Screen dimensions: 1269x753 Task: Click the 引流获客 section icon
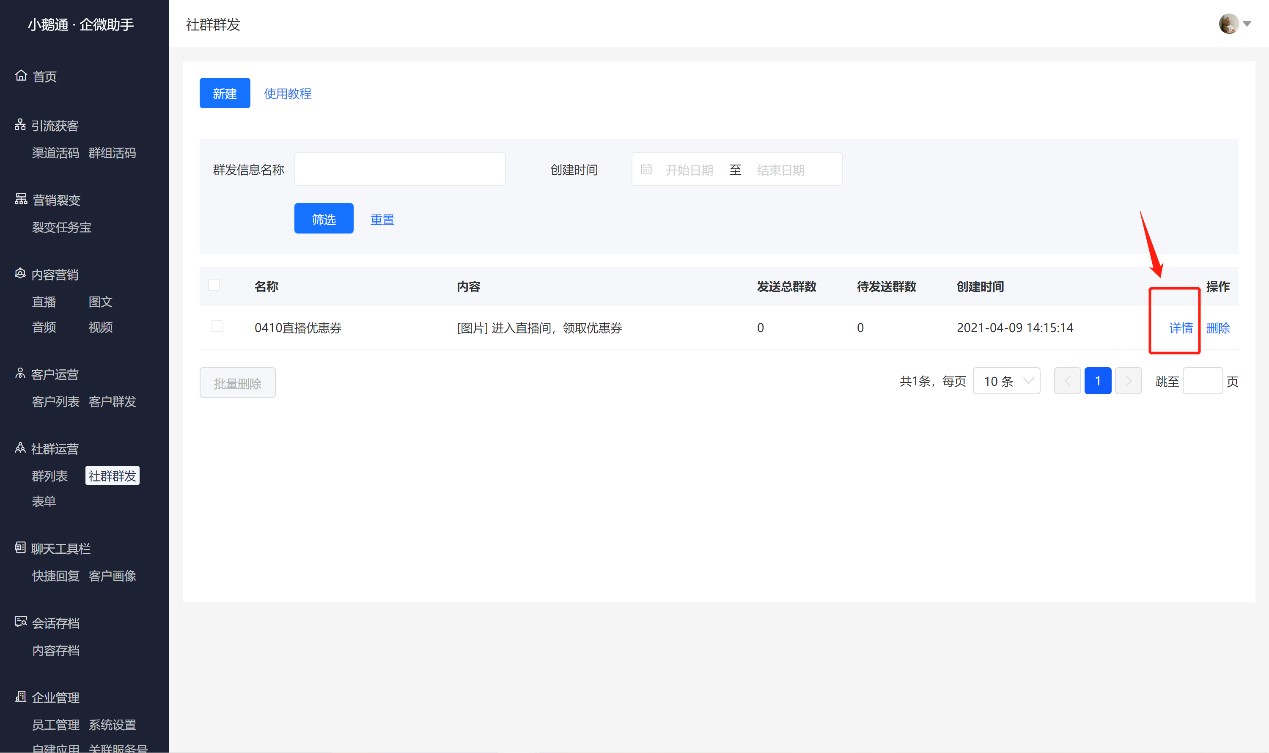[21, 125]
